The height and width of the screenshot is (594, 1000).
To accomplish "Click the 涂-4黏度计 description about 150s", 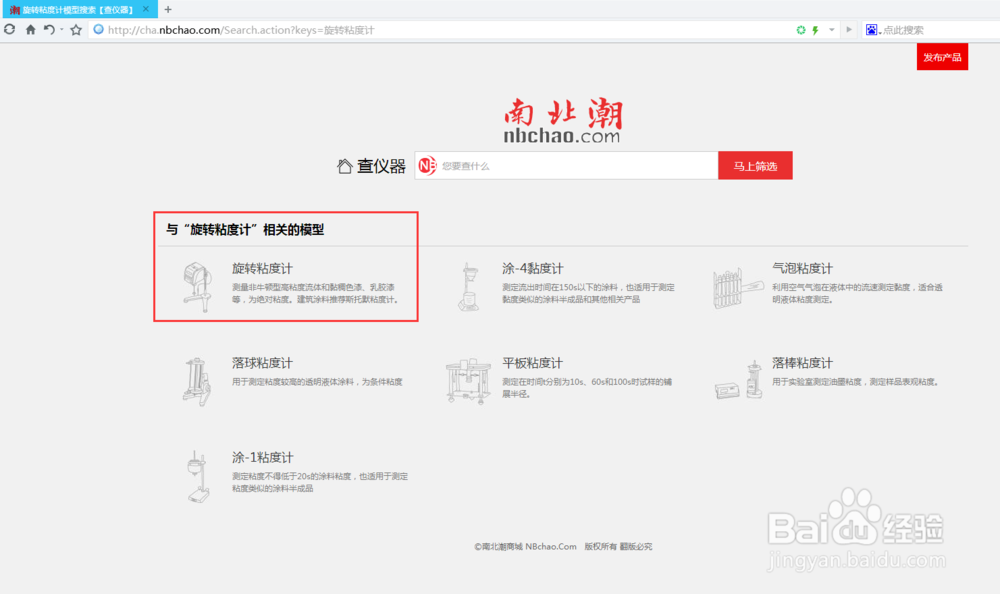I will click(x=588, y=293).
